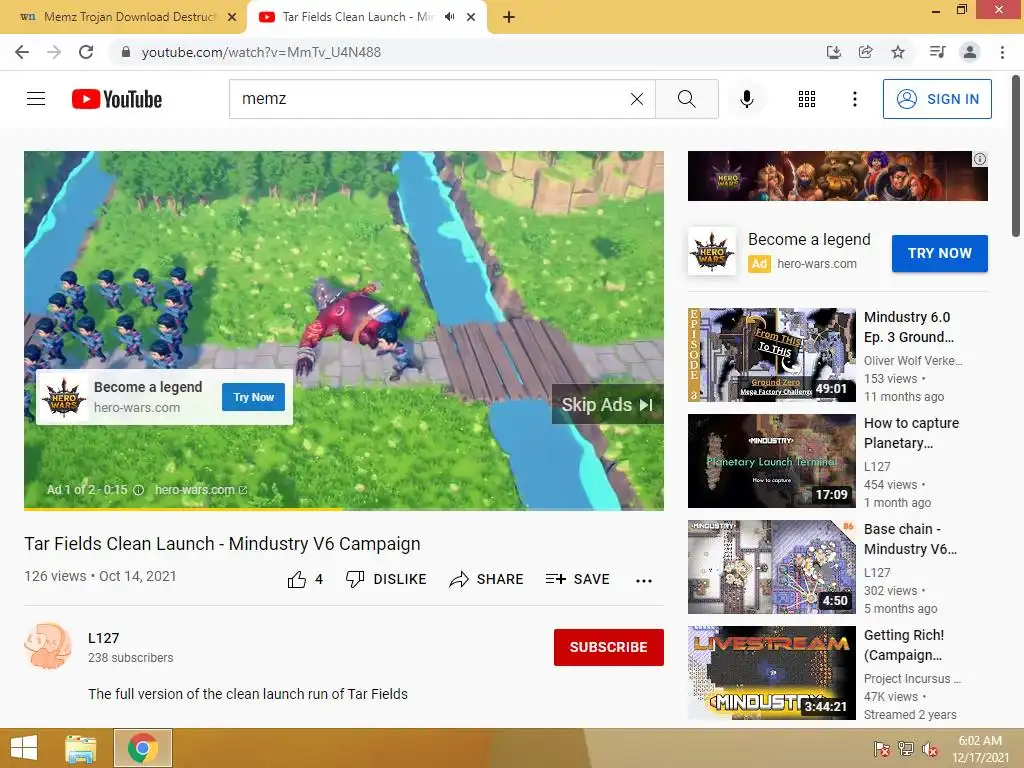This screenshot has width=1024, height=768.
Task: Open How to capture Planetary video title
Action: tap(911, 433)
